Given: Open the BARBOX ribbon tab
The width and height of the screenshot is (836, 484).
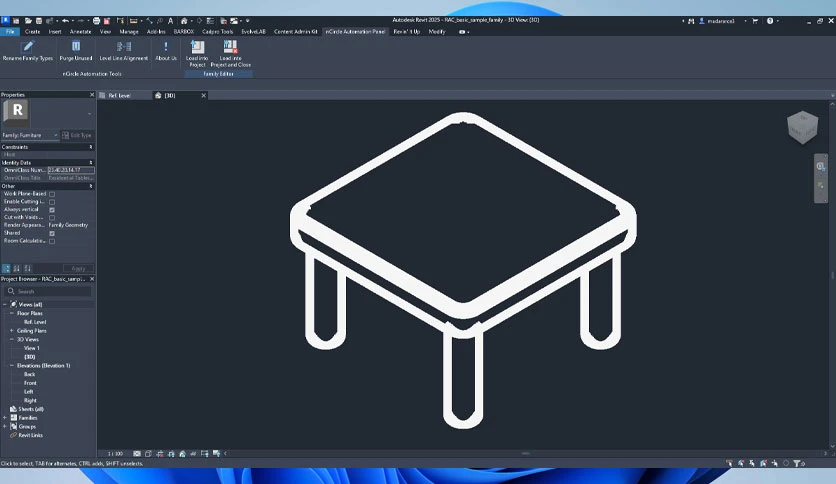Looking at the screenshot, I should click(x=184, y=32).
